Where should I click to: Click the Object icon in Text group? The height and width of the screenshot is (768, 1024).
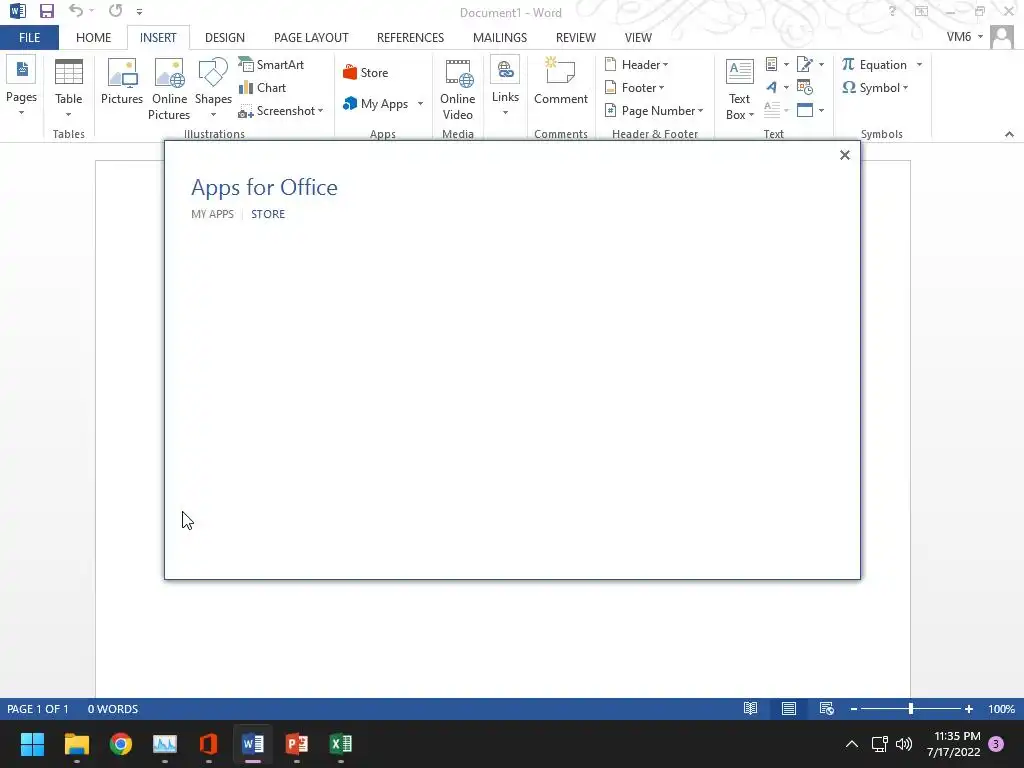[x=805, y=110]
